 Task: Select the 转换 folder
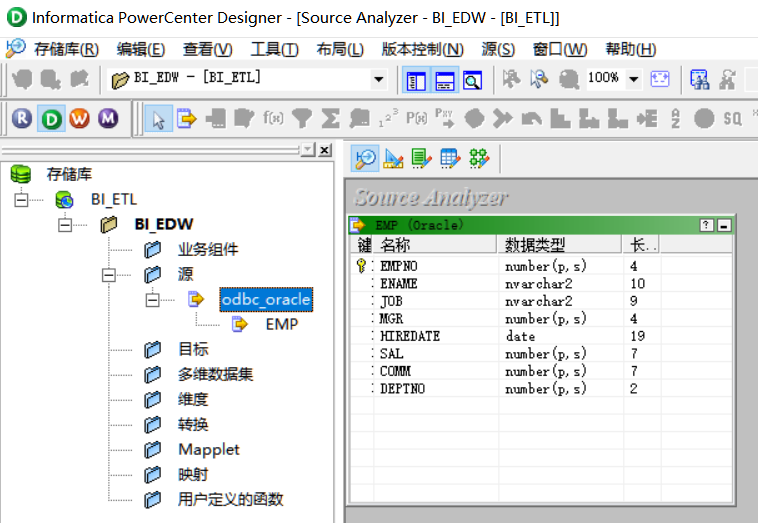193,424
